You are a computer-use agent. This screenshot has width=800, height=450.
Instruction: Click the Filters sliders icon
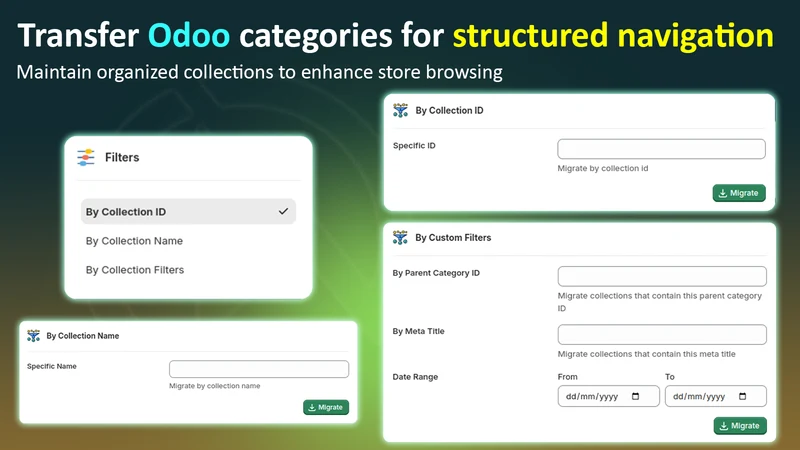(86, 157)
